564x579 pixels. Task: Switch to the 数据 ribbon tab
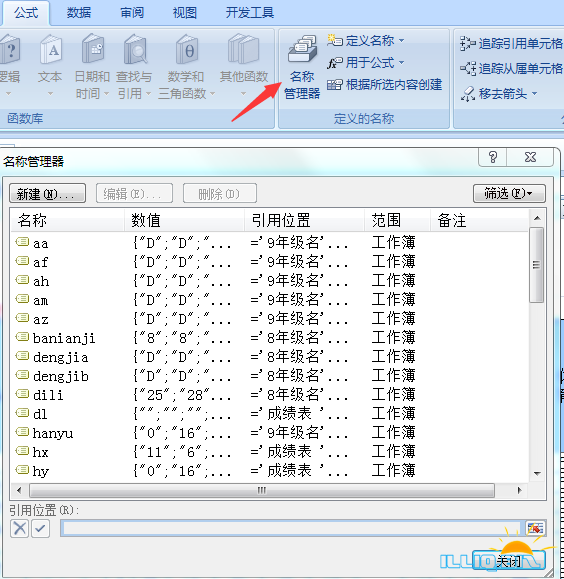79,13
